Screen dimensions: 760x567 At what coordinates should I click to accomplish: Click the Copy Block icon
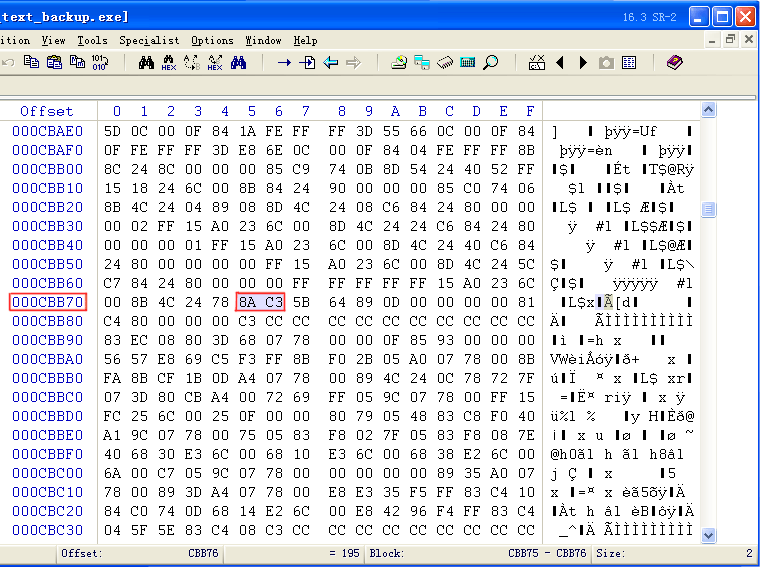(32, 62)
